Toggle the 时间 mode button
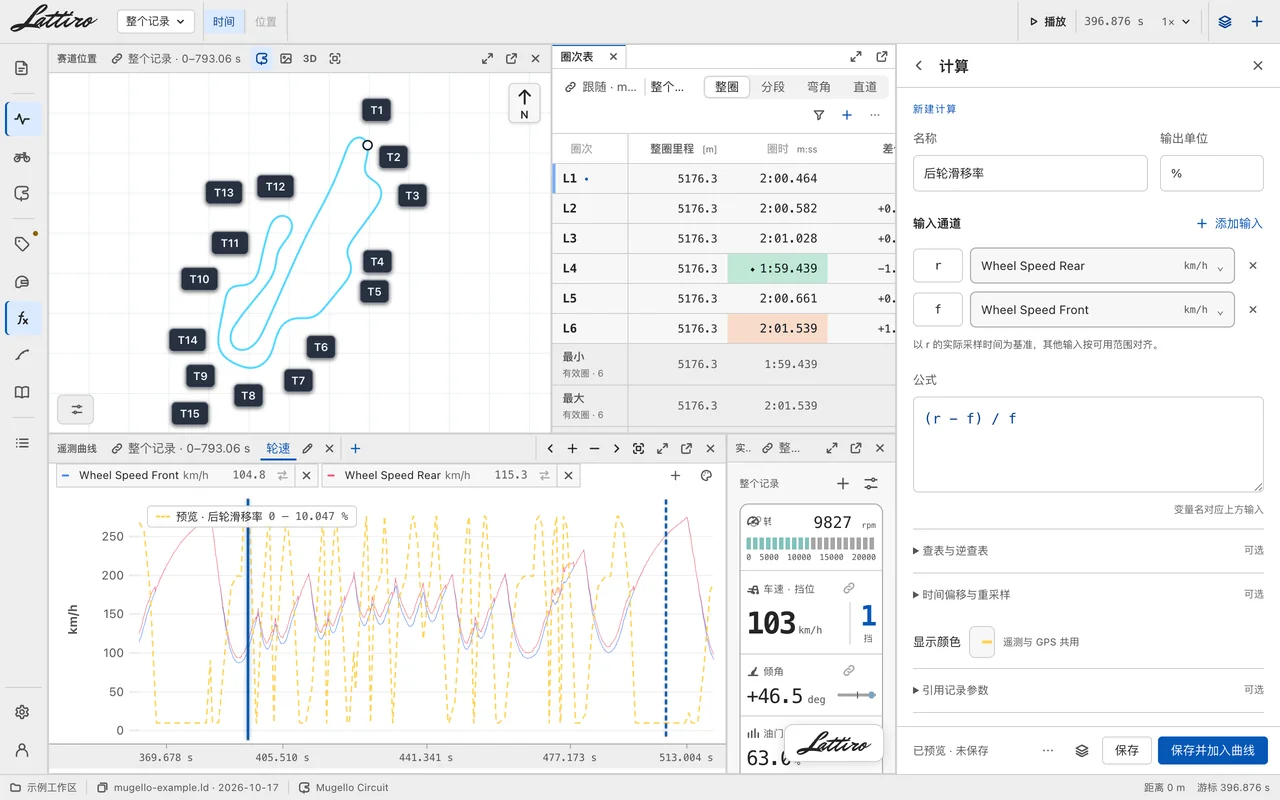This screenshot has width=1280, height=800. (x=224, y=21)
